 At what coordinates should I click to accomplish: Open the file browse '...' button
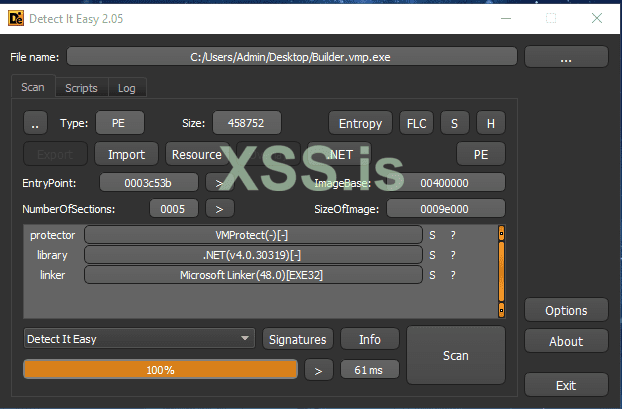coord(566,57)
